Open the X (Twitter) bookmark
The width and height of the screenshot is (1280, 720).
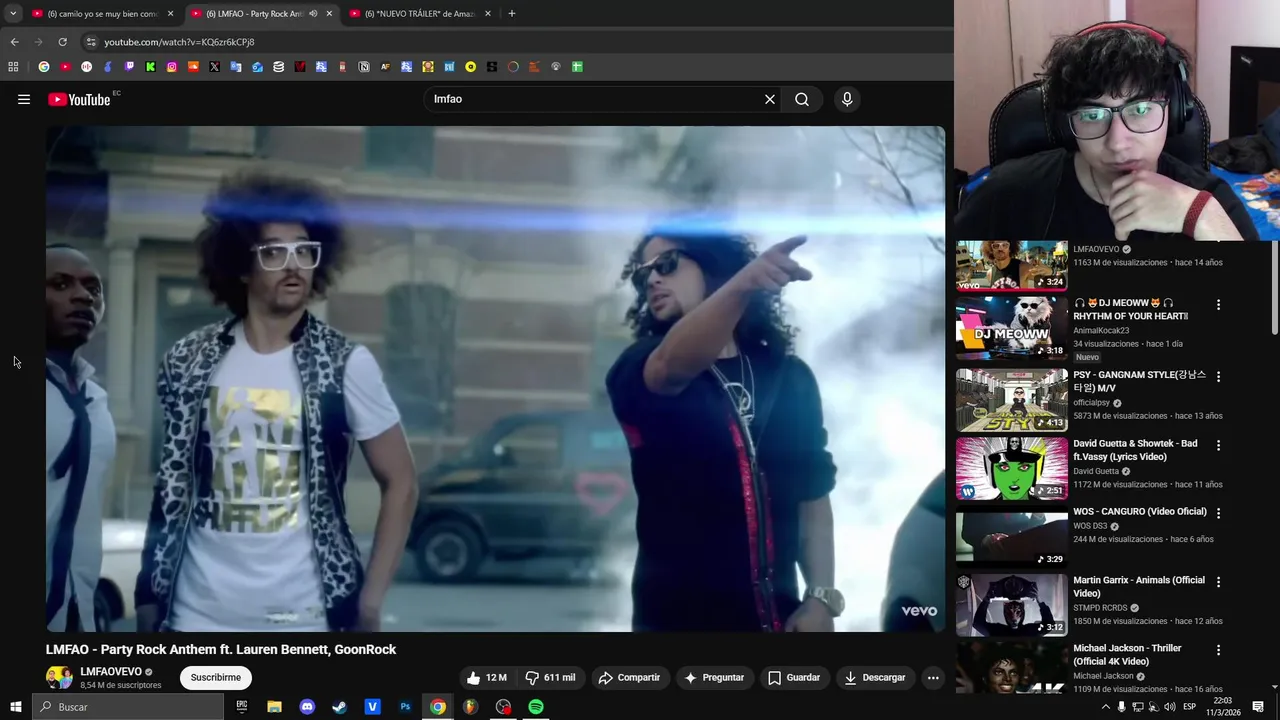[214, 67]
